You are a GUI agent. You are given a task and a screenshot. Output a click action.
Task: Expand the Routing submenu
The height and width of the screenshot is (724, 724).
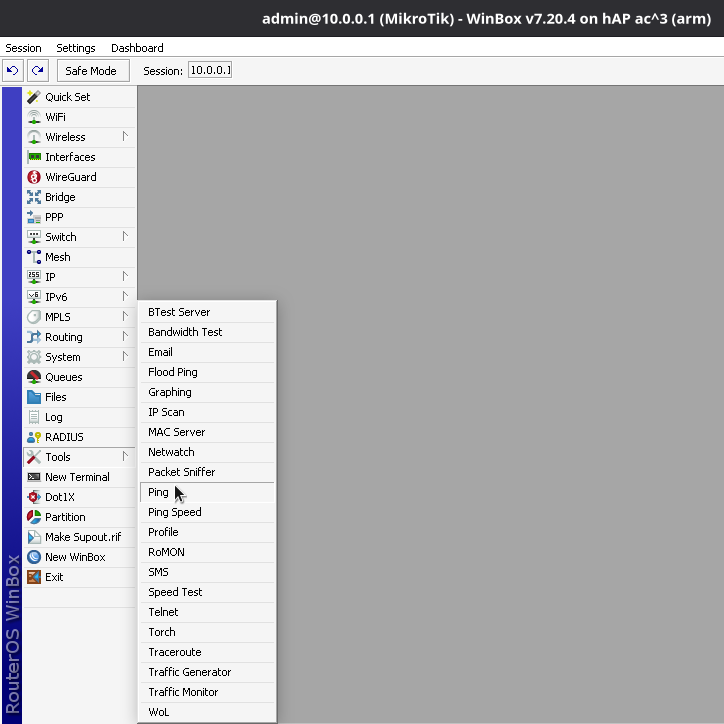point(125,337)
